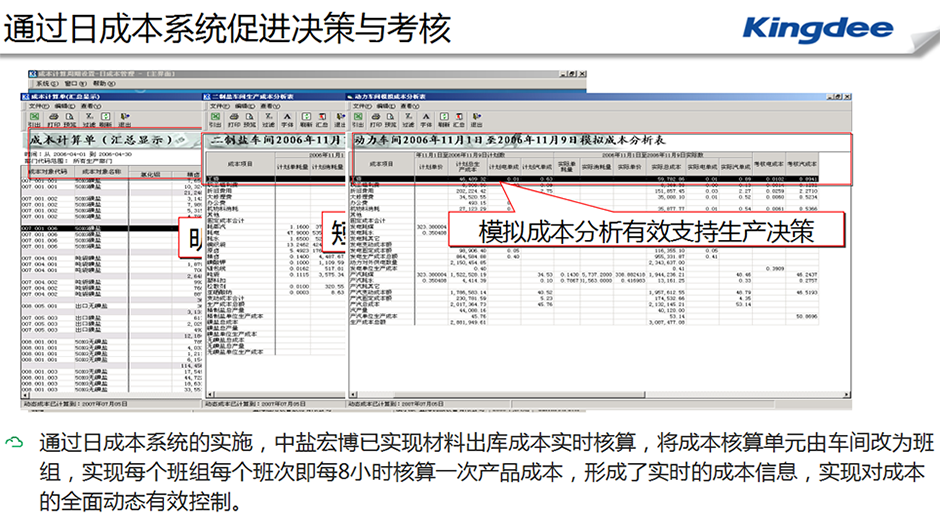Click 过滤 filter icon in 成本计算单 toolbar

tap(91, 118)
